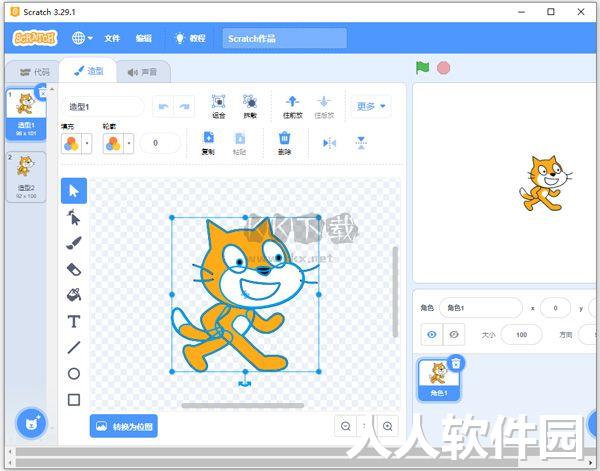Click the Delete trash icon in toolbar
Viewport: 600px width, 471px height.
pyautogui.click(x=284, y=143)
